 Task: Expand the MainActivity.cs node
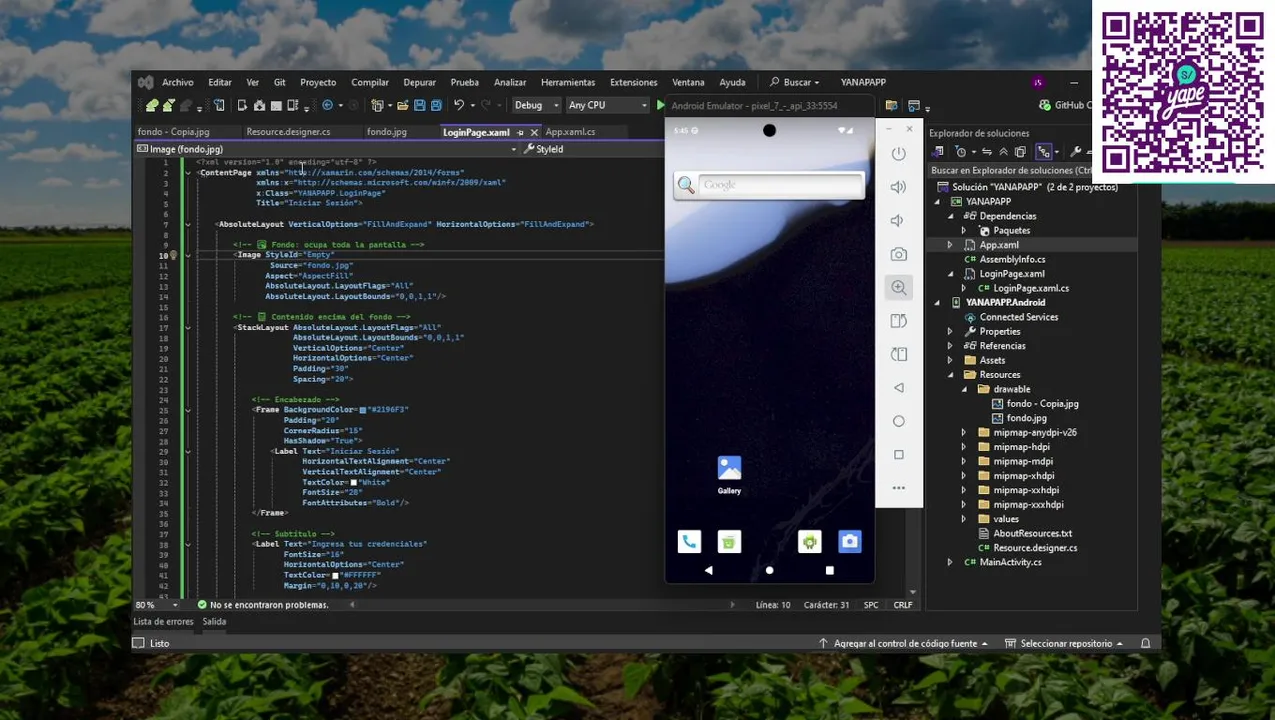point(950,562)
